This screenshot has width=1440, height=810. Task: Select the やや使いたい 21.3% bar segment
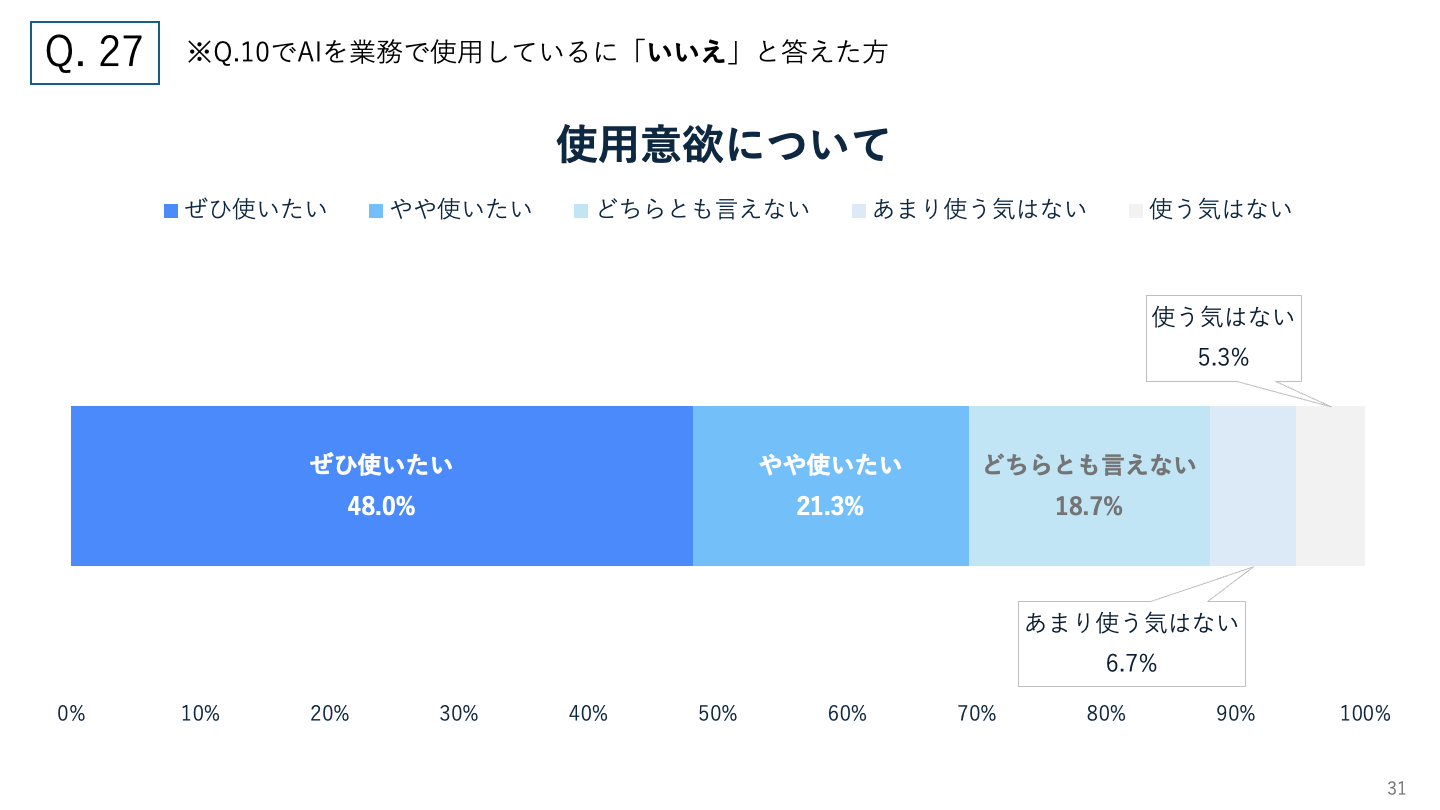pyautogui.click(x=830, y=486)
